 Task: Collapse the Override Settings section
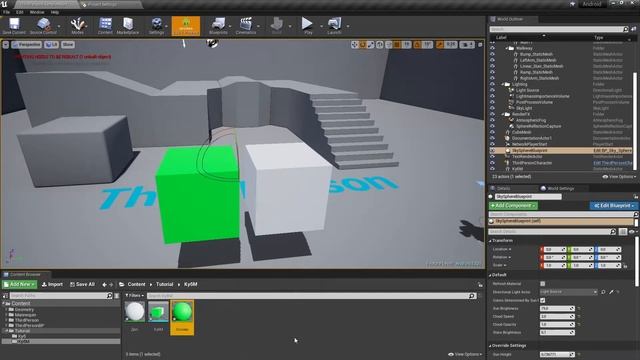pos(491,346)
